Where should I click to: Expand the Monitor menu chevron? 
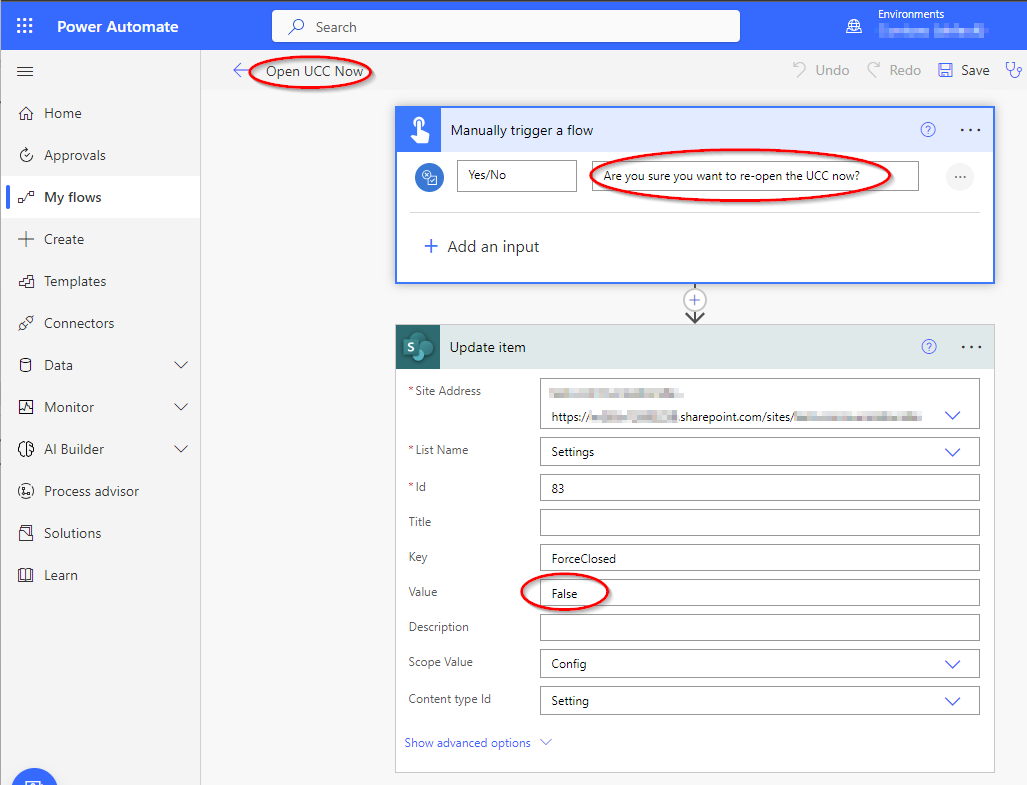tap(181, 407)
